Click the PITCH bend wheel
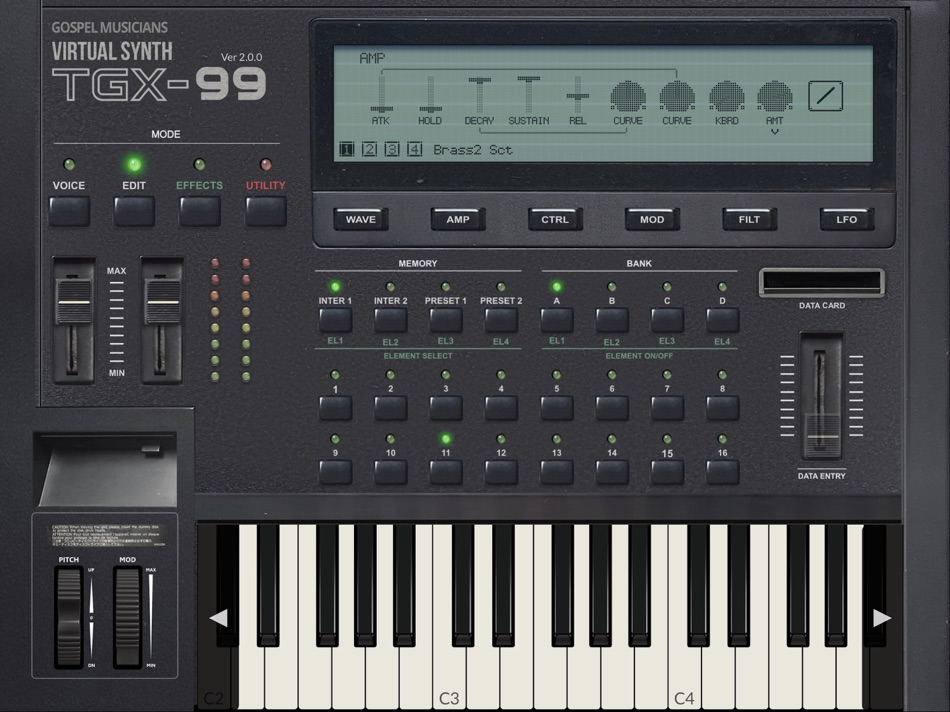The image size is (950, 712). 68,617
